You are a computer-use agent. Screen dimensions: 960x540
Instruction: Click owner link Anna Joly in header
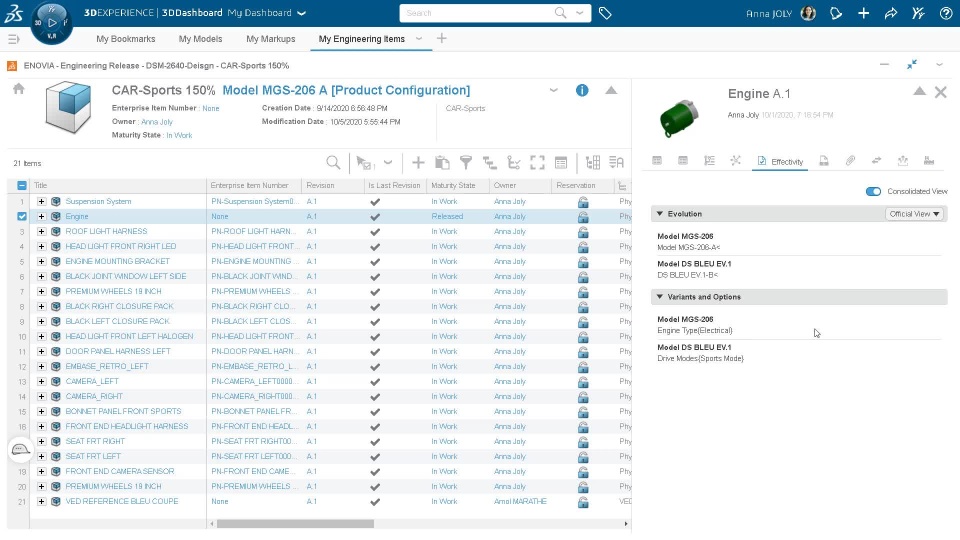pyautogui.click(x=157, y=122)
